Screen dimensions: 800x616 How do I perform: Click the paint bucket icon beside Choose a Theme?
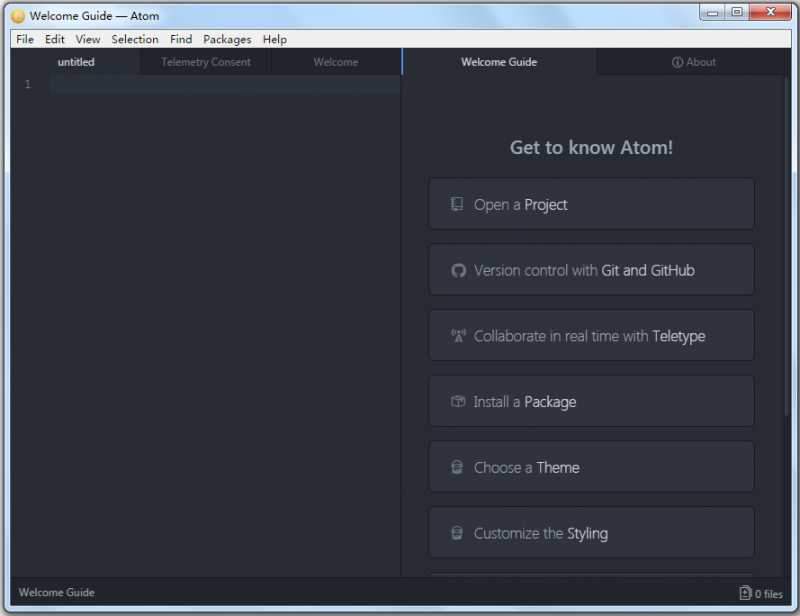[x=457, y=467]
